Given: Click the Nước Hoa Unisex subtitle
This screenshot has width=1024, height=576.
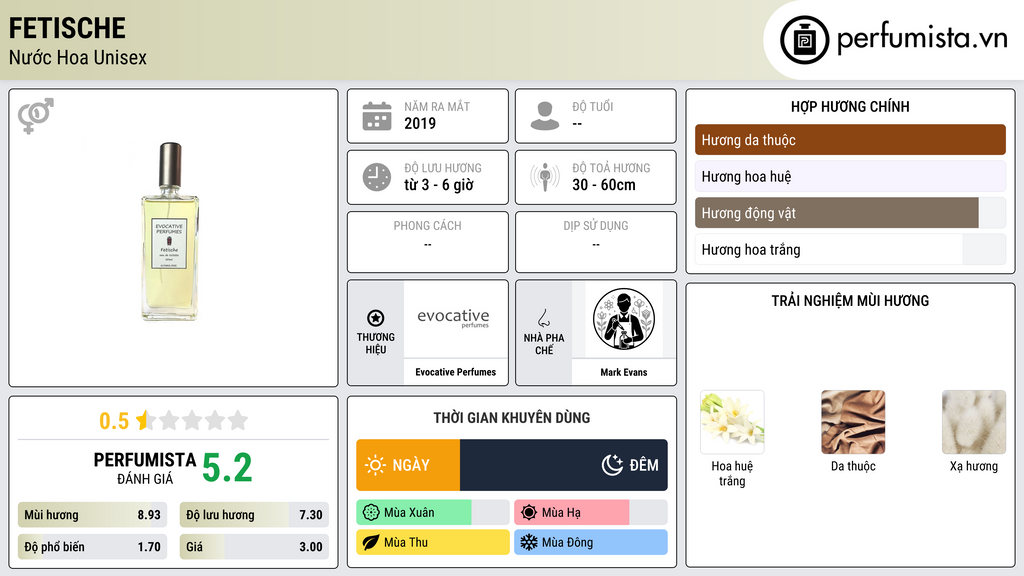Looking at the screenshot, I should pyautogui.click(x=78, y=57).
